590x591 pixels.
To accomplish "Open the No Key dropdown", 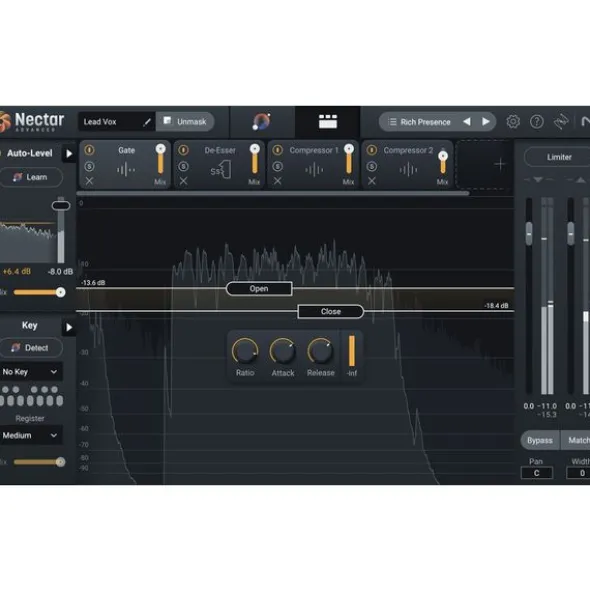I will click(x=30, y=372).
